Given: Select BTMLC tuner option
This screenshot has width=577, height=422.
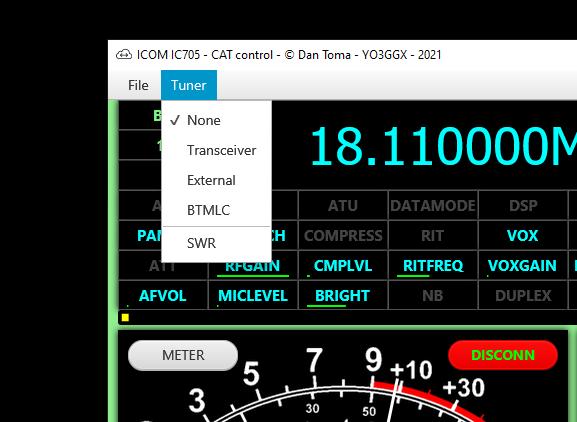Looking at the screenshot, I should (x=216, y=210).
